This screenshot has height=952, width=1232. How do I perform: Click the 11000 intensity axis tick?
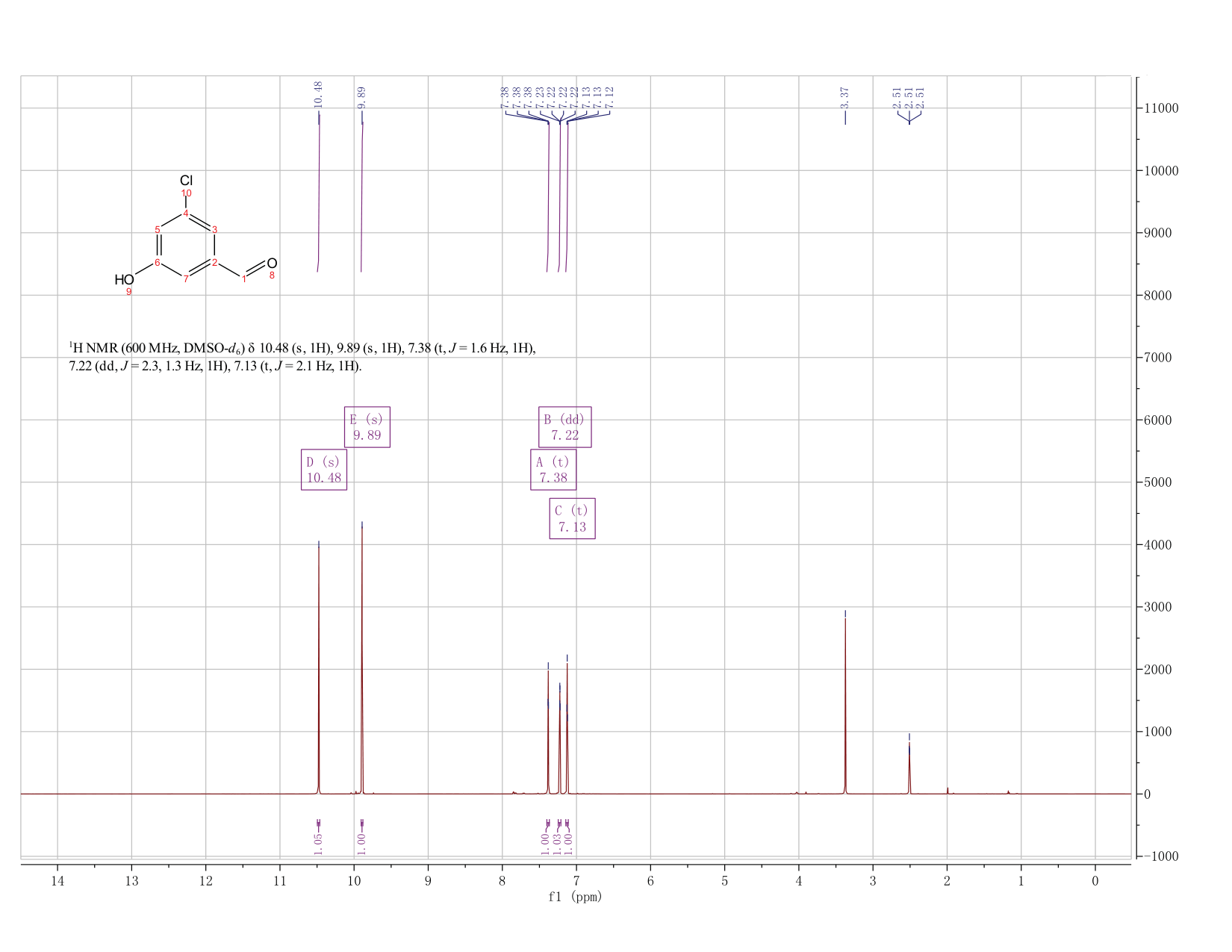click(x=1160, y=108)
